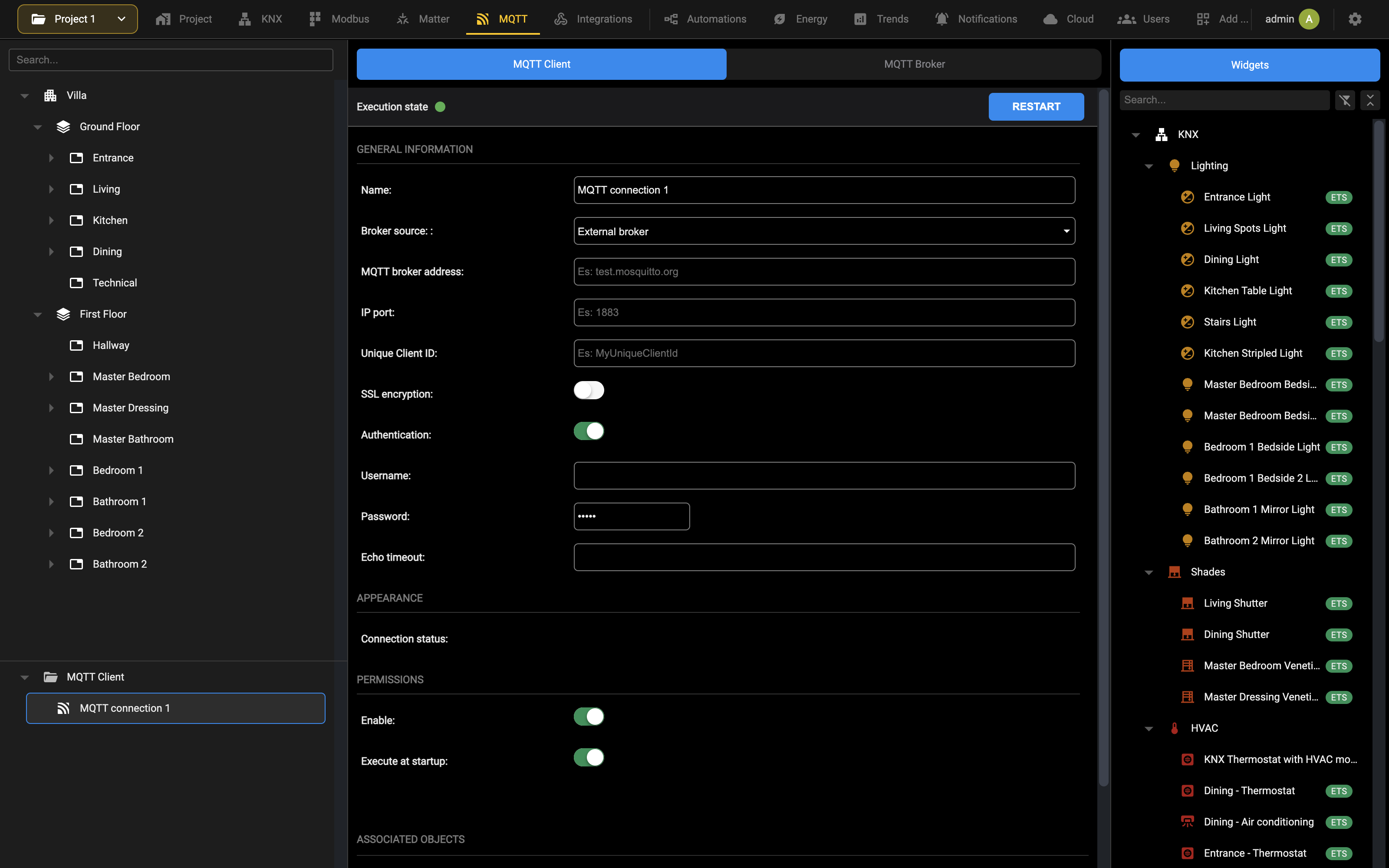Click the IP port input field
The width and height of the screenshot is (1389, 868).
pyautogui.click(x=824, y=312)
